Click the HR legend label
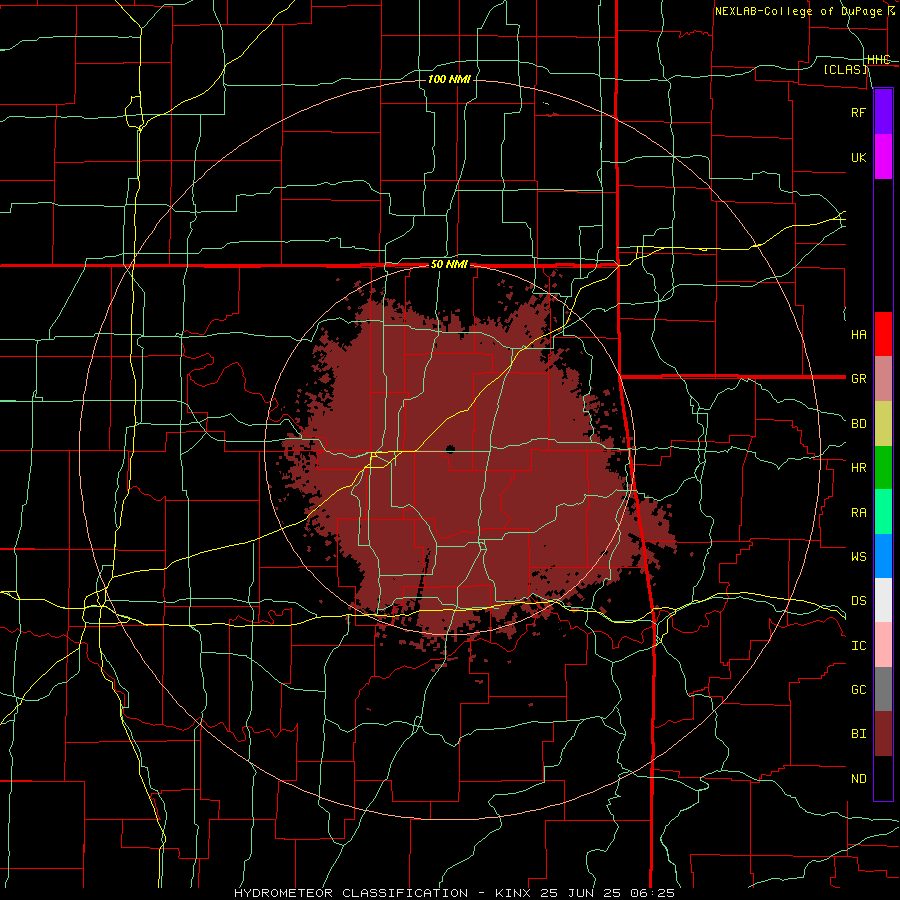This screenshot has width=900, height=900. click(858, 468)
